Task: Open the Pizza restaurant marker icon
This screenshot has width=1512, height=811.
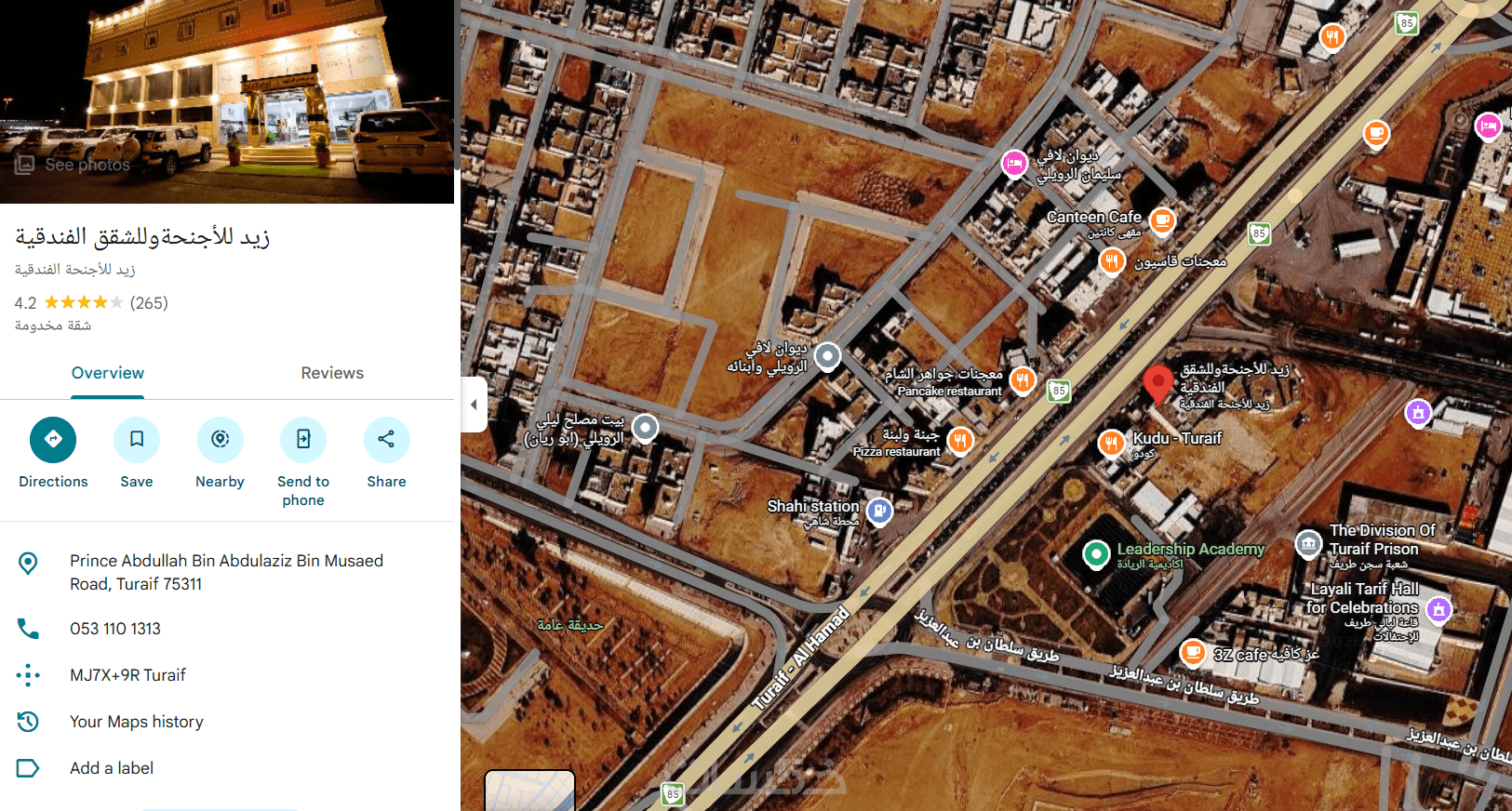Action: pos(960,440)
